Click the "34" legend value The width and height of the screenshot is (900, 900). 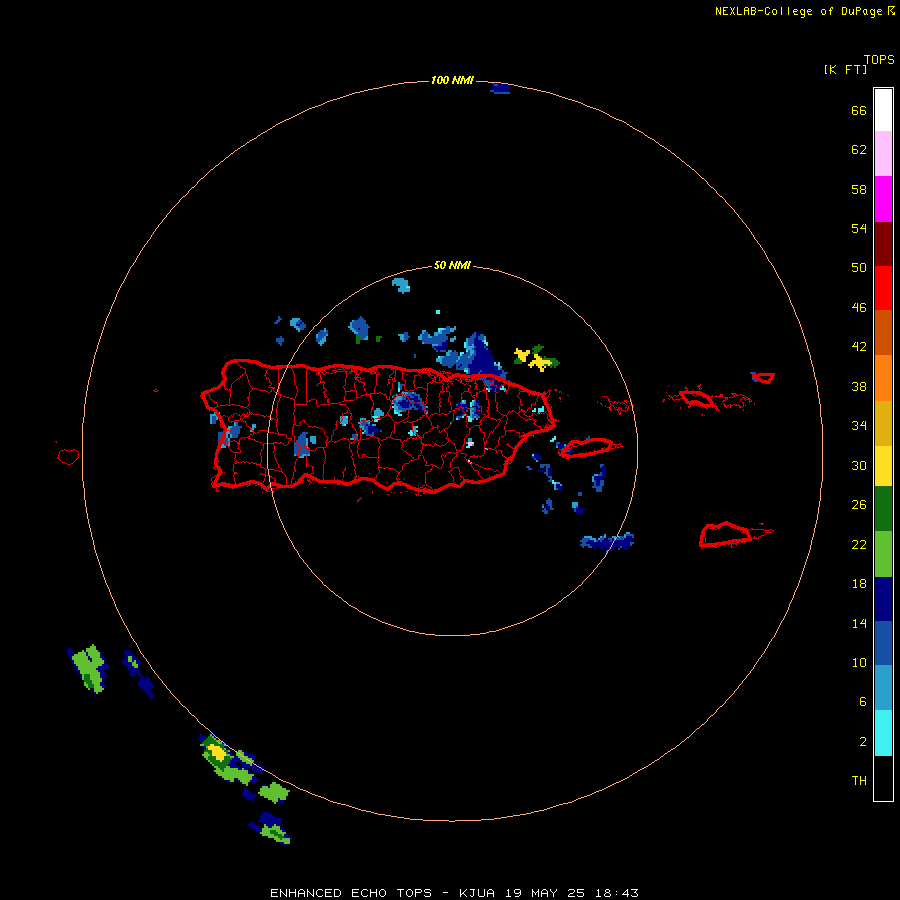click(859, 426)
